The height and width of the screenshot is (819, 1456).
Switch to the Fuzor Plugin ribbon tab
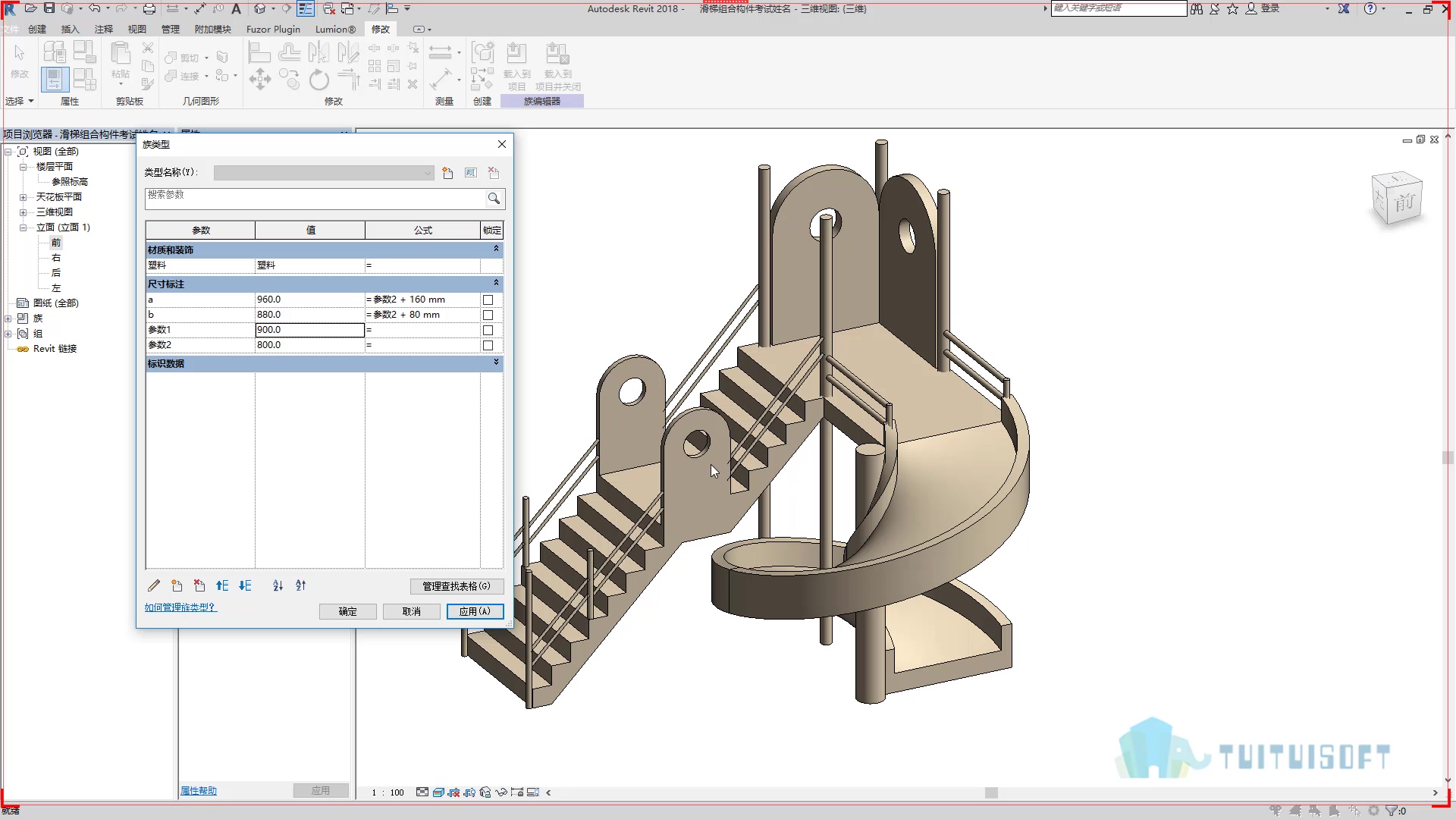tap(273, 29)
